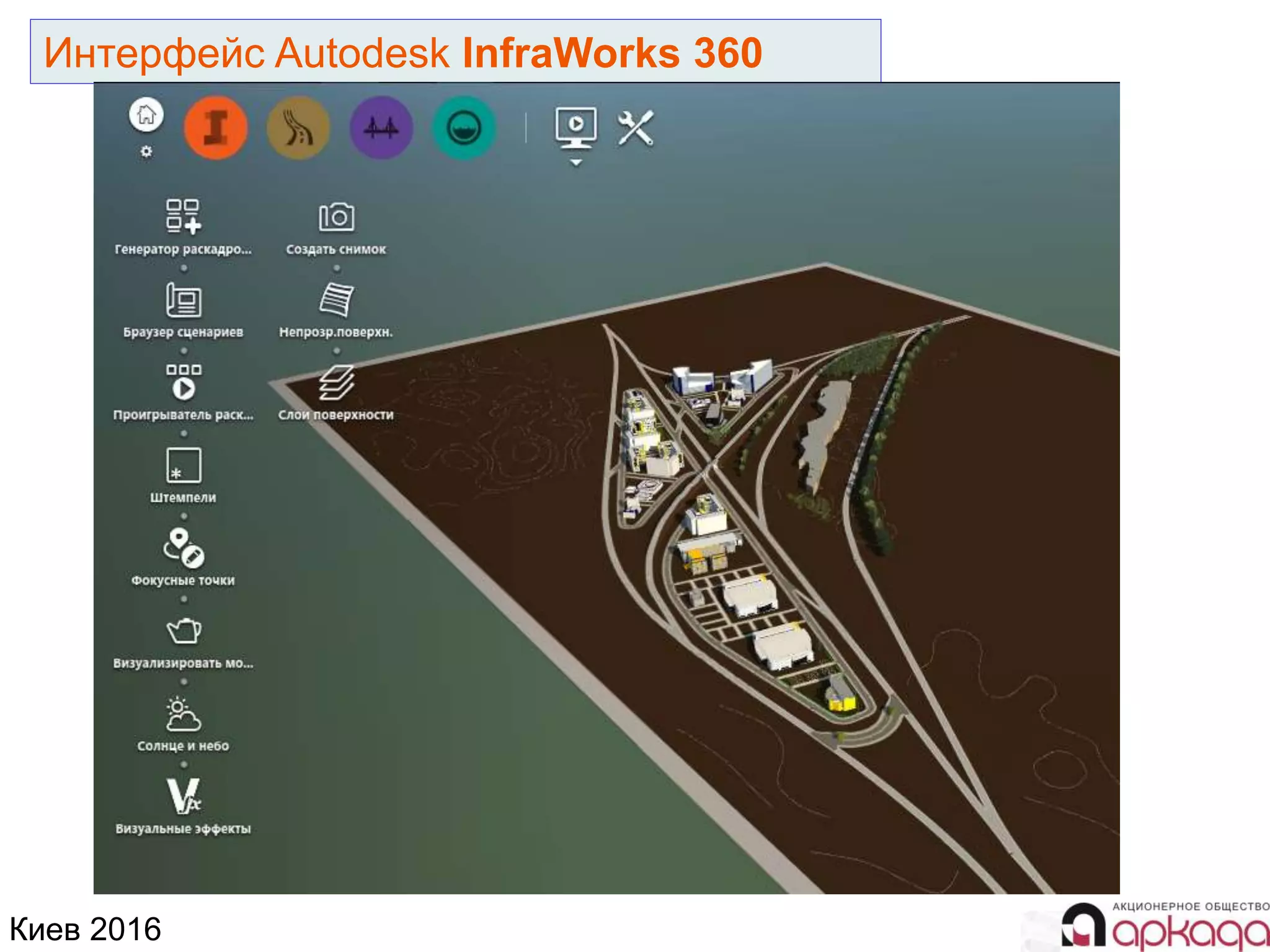The width and height of the screenshot is (1270, 952).
Task: Click the Создать снимок label
Action: tap(336, 249)
